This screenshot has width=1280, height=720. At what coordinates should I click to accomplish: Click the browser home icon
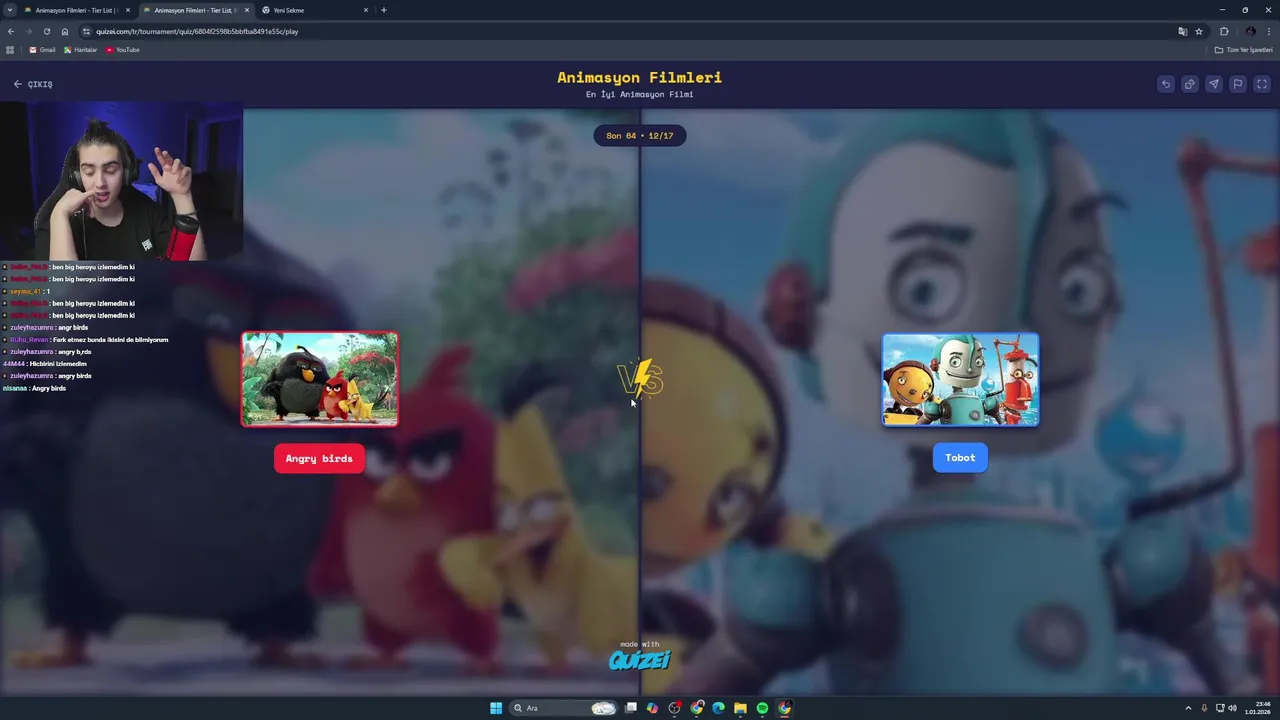point(65,31)
